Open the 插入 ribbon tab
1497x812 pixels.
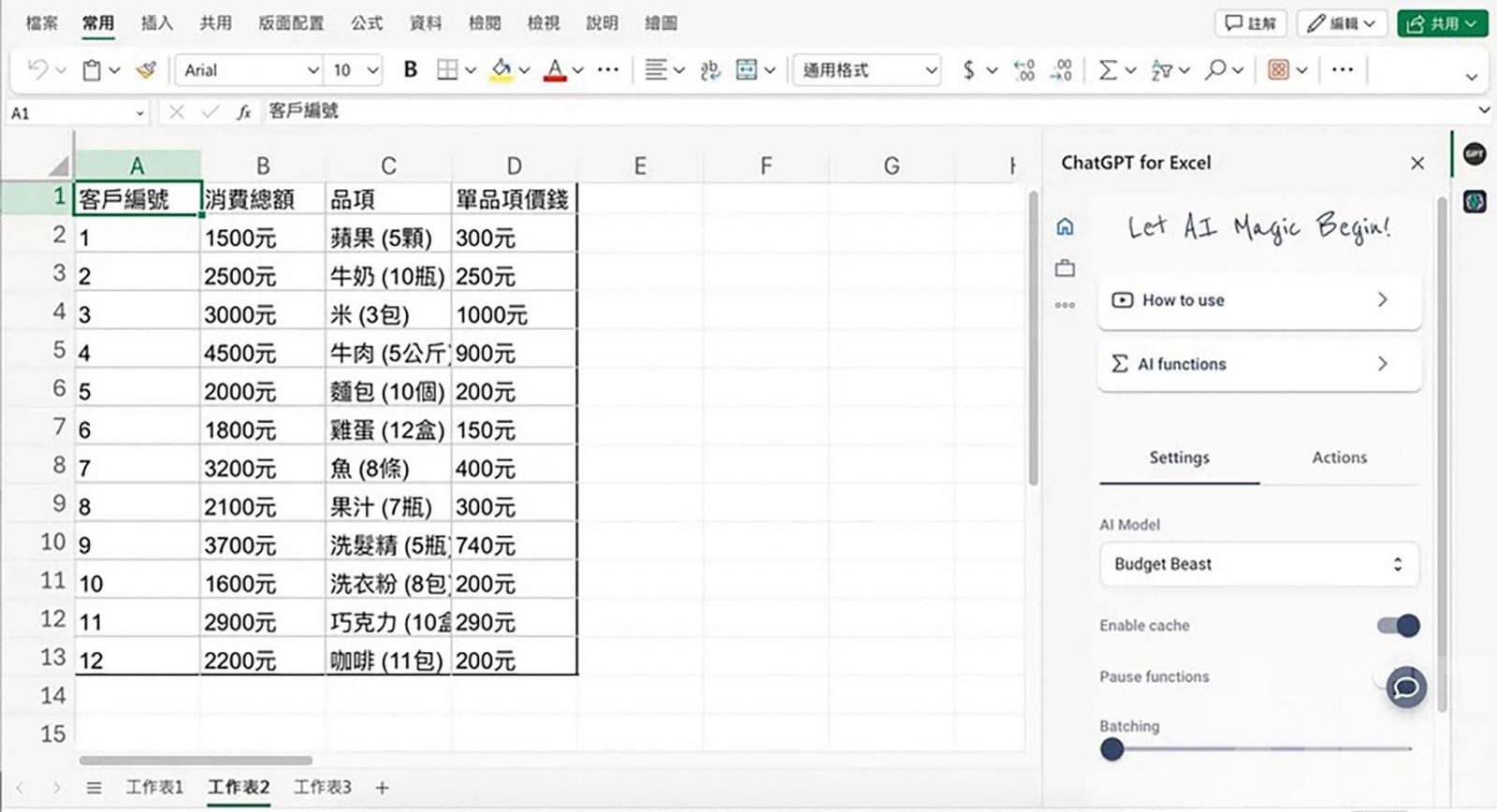pyautogui.click(x=156, y=23)
